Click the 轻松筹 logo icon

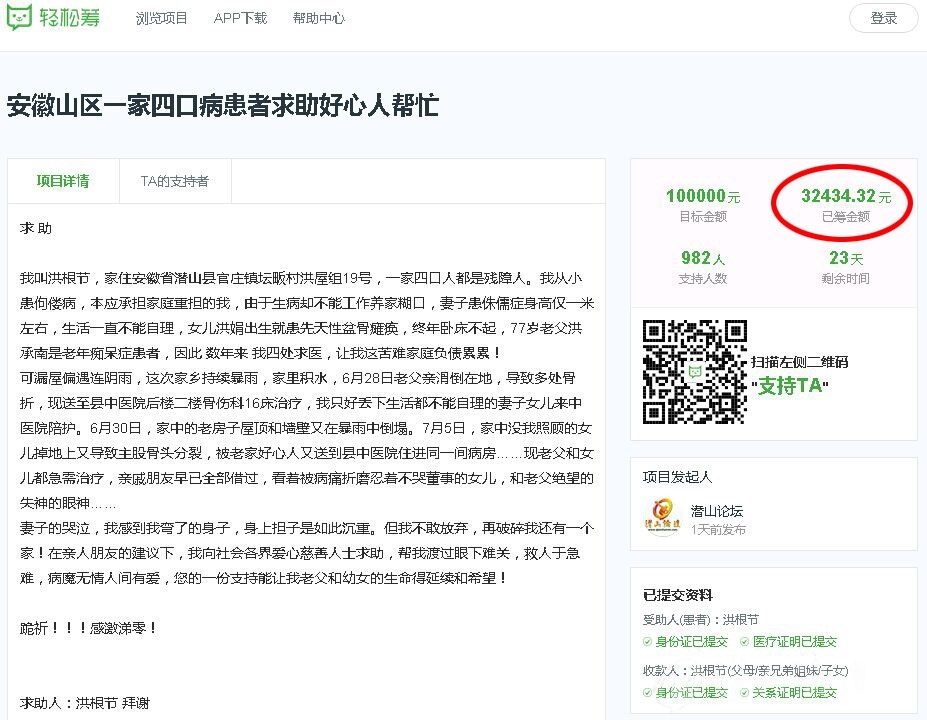20,17
